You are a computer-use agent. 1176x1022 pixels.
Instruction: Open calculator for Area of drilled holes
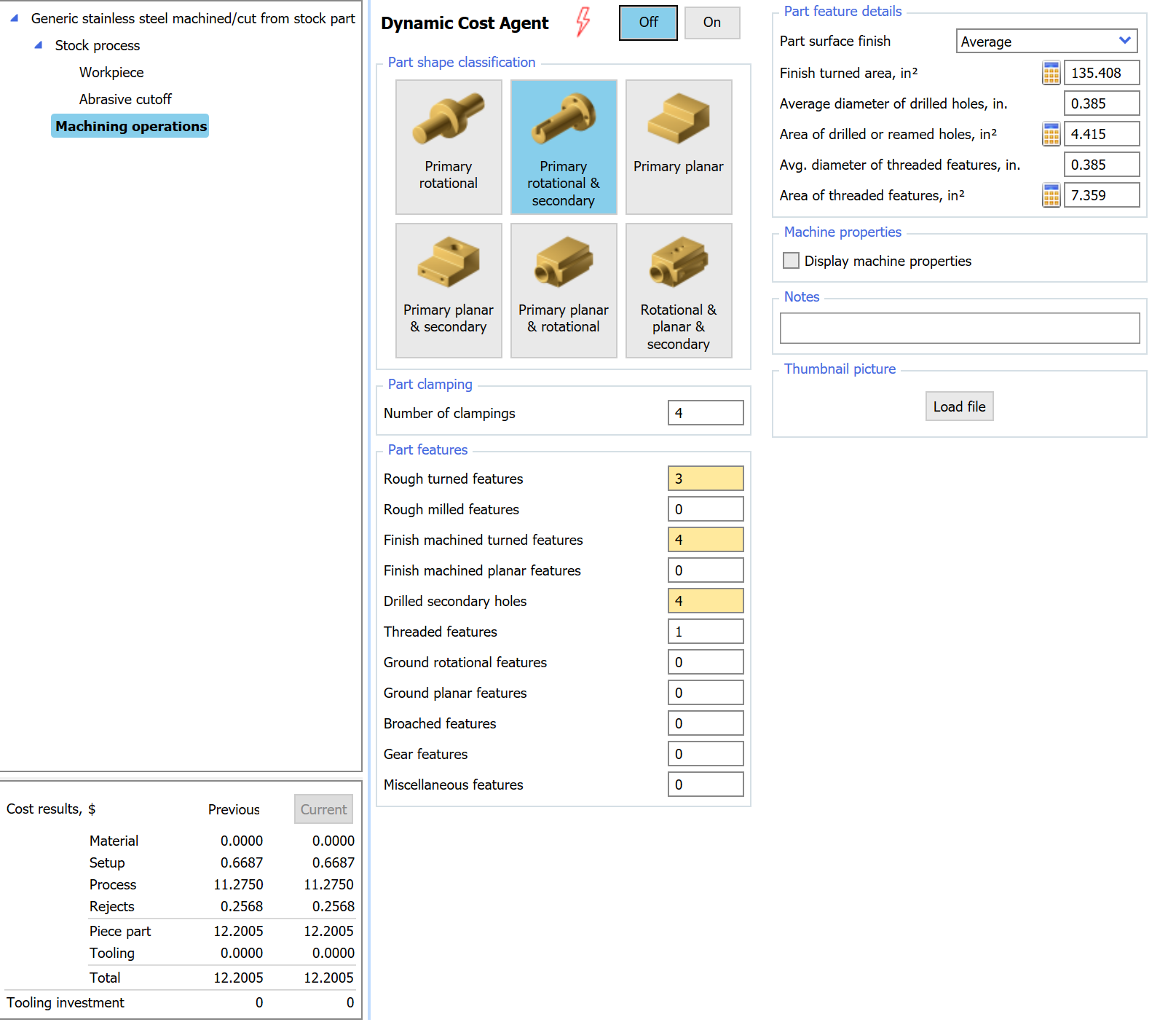[1050, 134]
